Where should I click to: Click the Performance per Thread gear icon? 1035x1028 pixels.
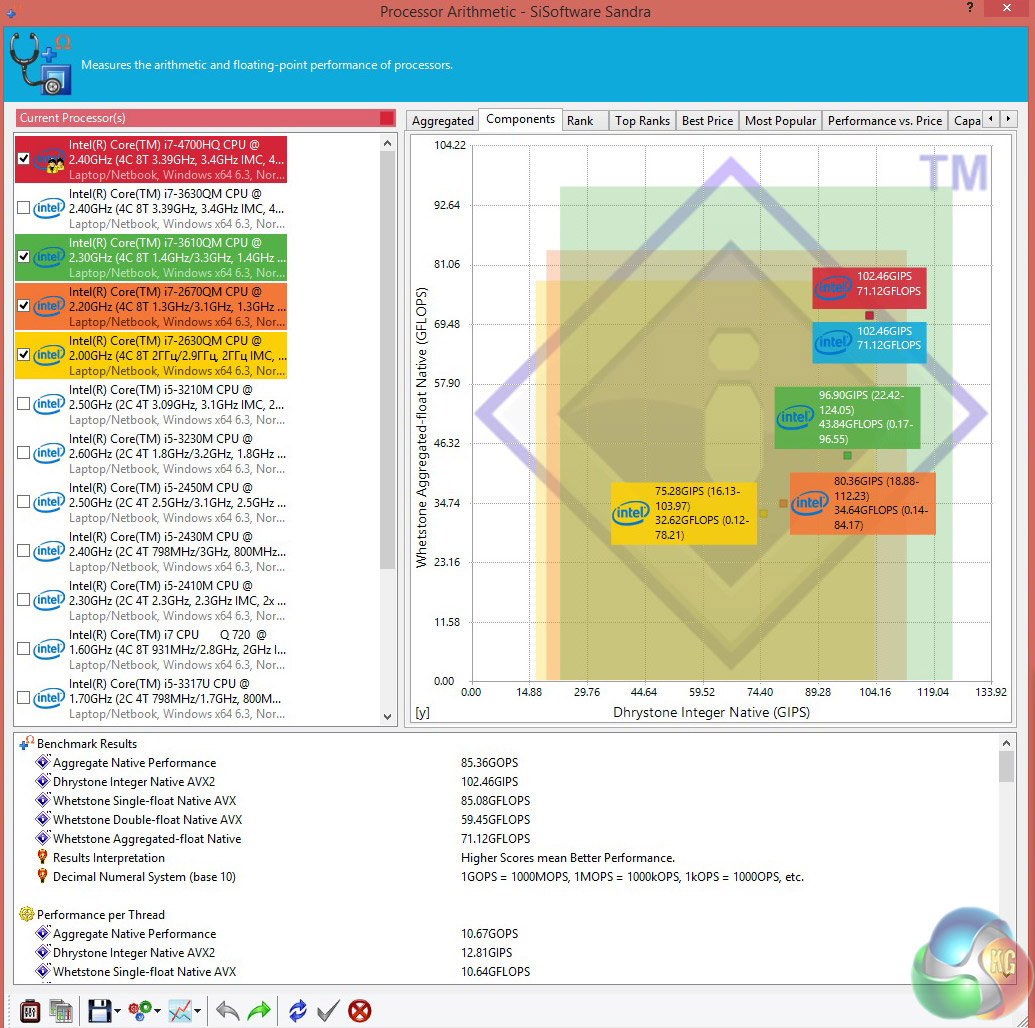[x=26, y=914]
